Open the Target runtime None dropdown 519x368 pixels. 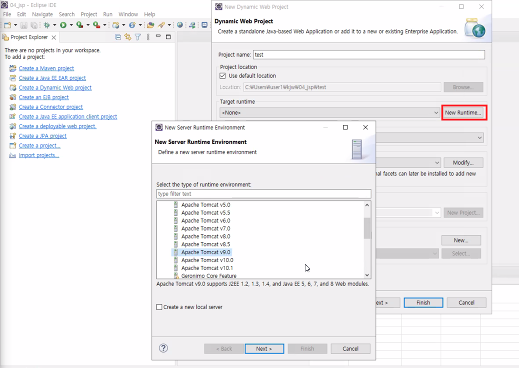(x=329, y=113)
